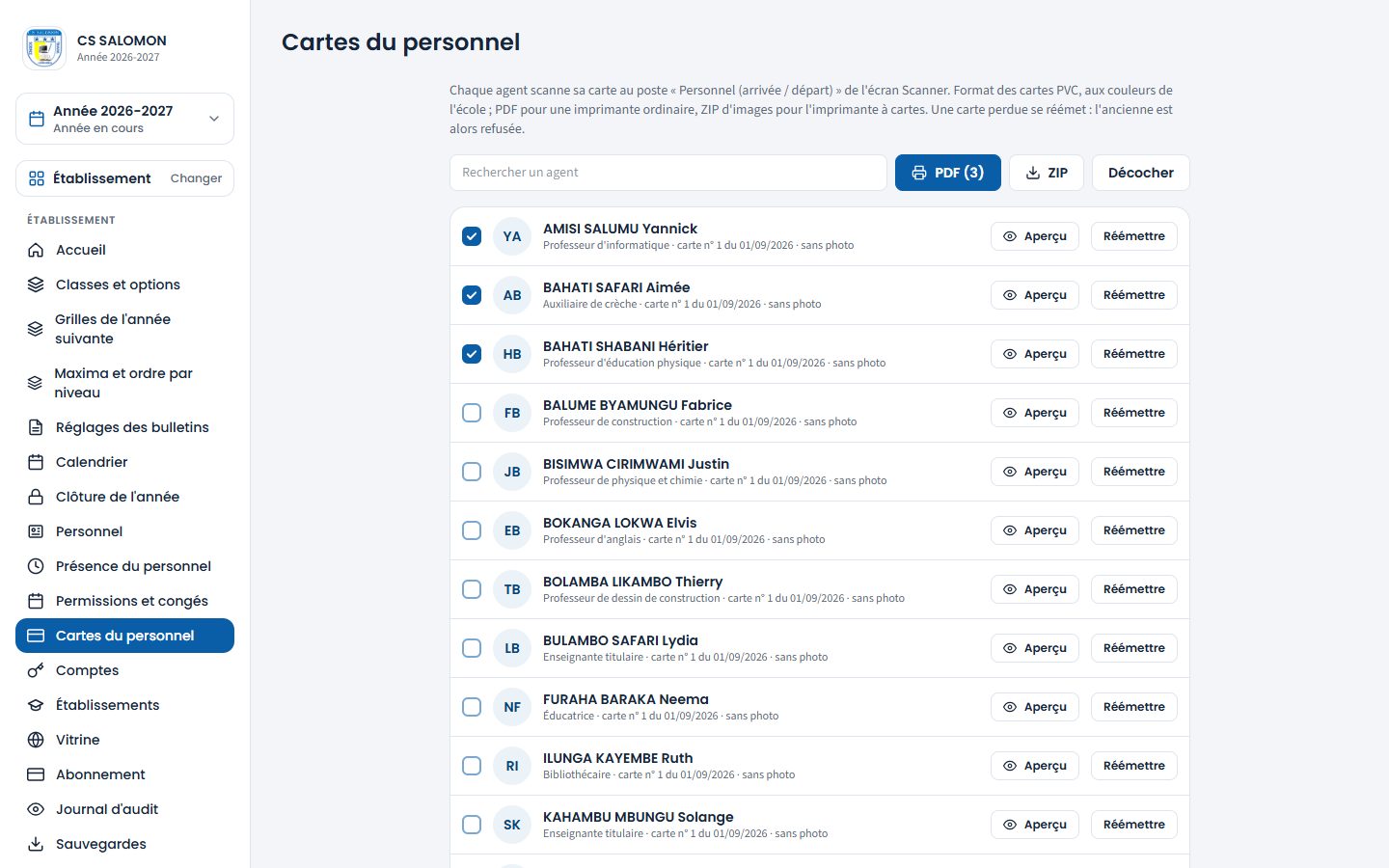The height and width of the screenshot is (868, 1389).
Task: Click the name BISIMWA CIRIMWAMI Justin
Action: 636,464
